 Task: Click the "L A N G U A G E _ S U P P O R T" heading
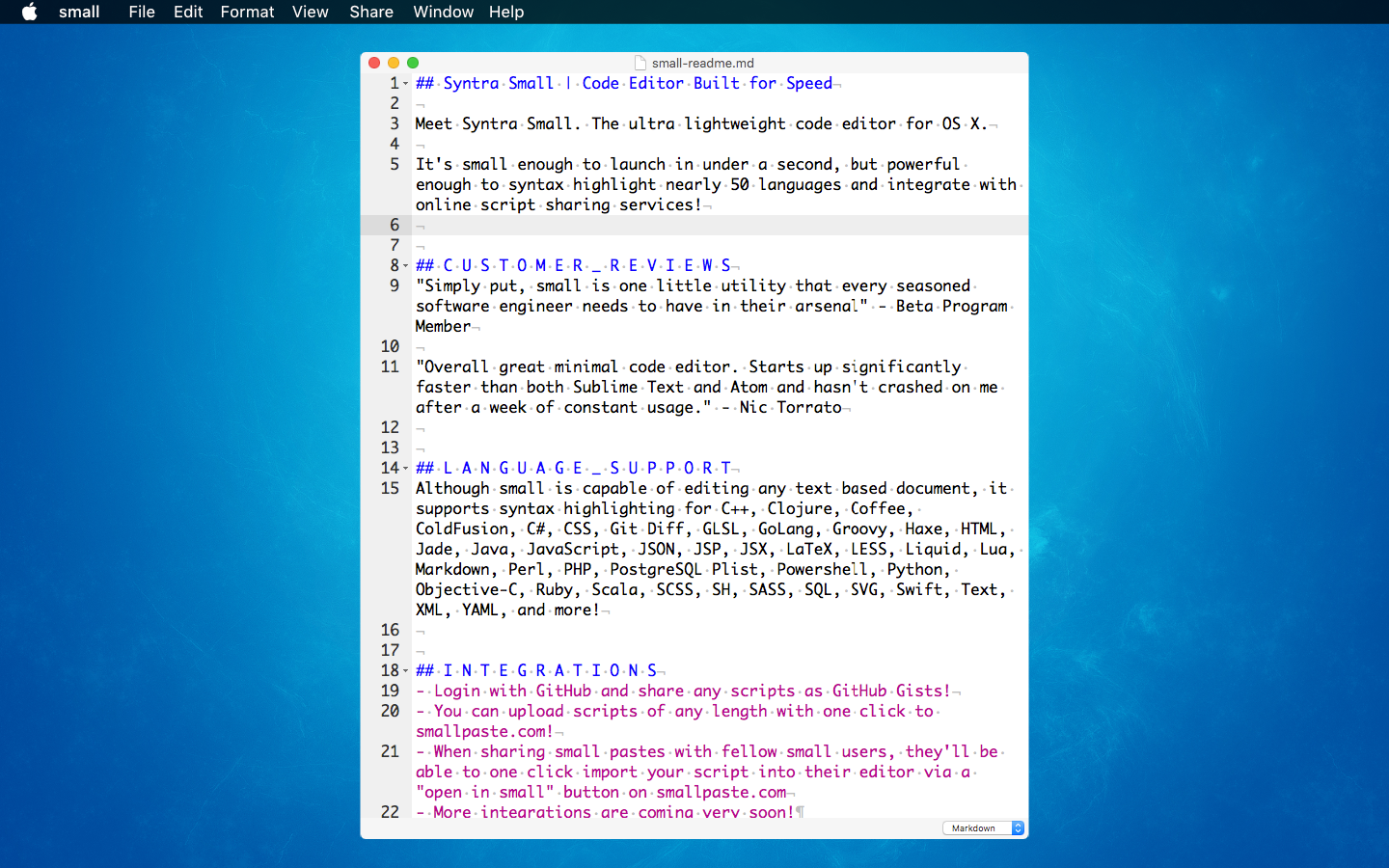[x=586, y=469]
